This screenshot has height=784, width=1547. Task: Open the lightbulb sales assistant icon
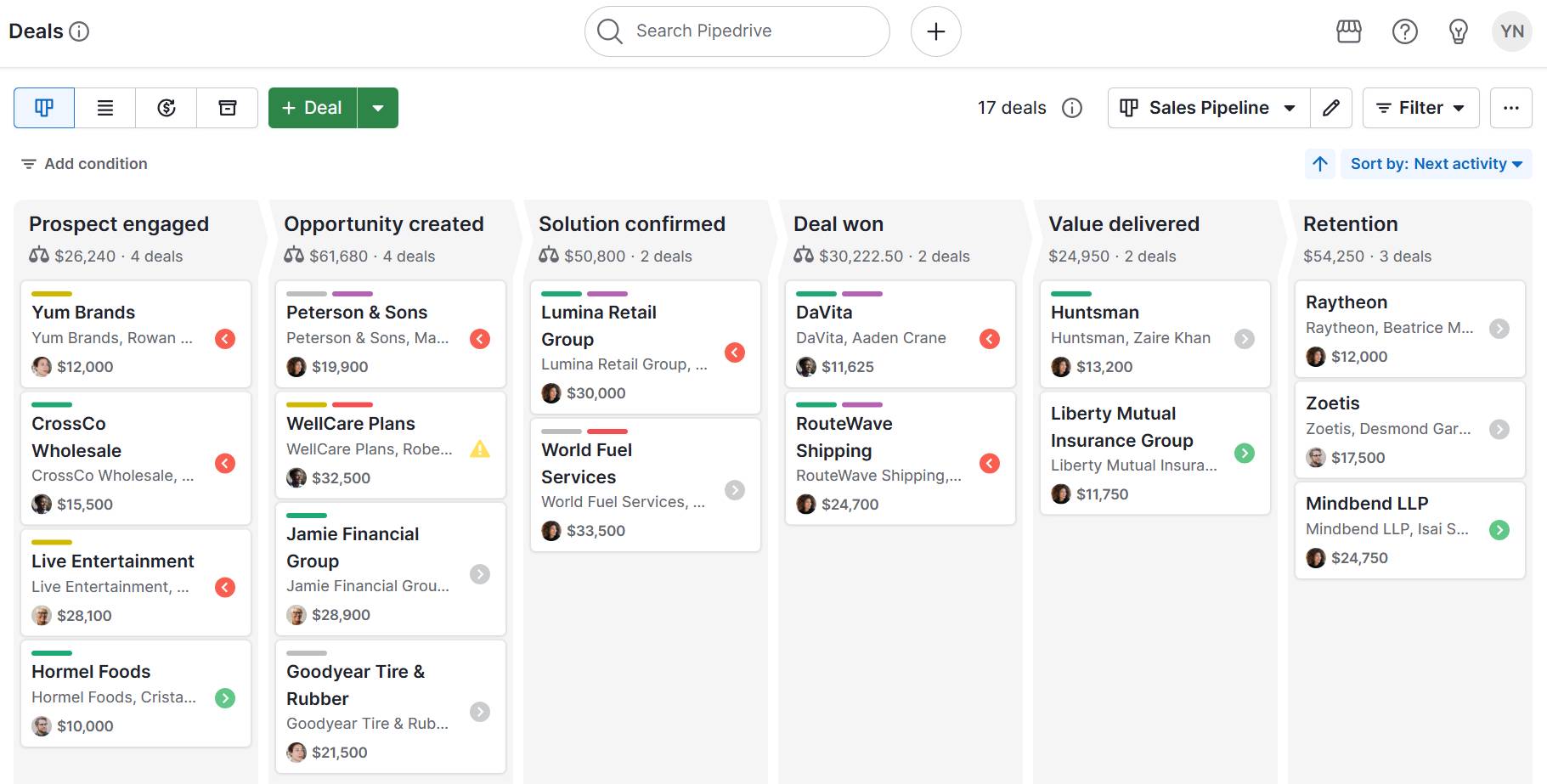pyautogui.click(x=1459, y=31)
